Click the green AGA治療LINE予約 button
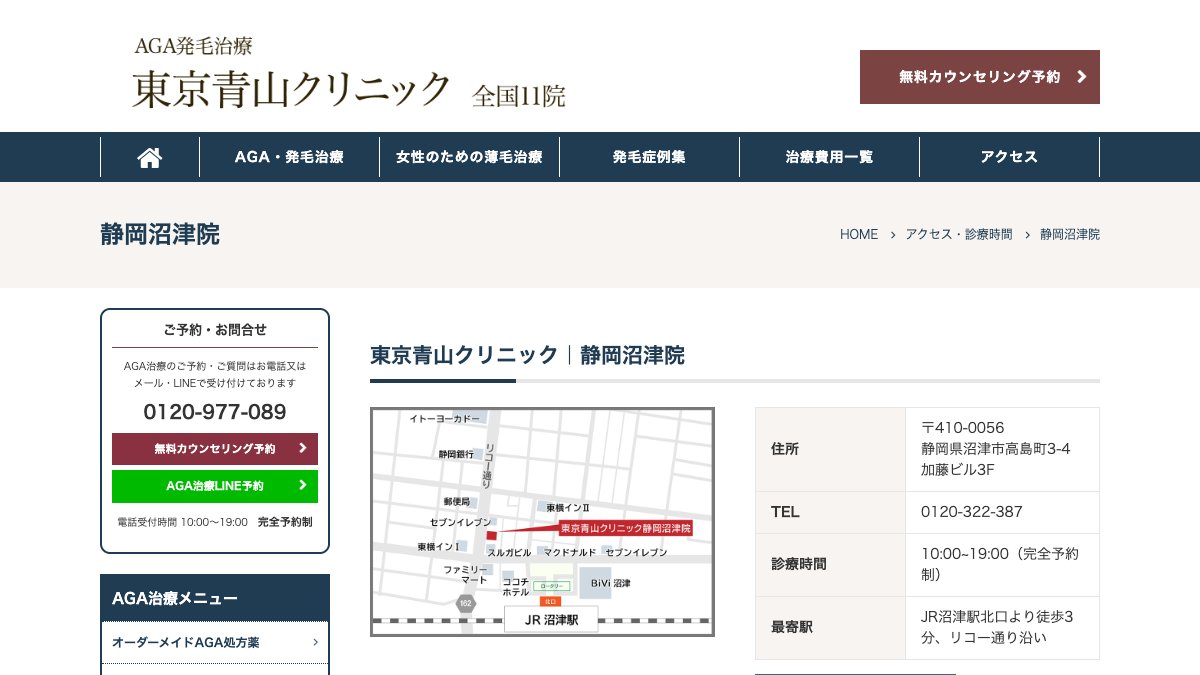The height and width of the screenshot is (675, 1200). click(215, 486)
